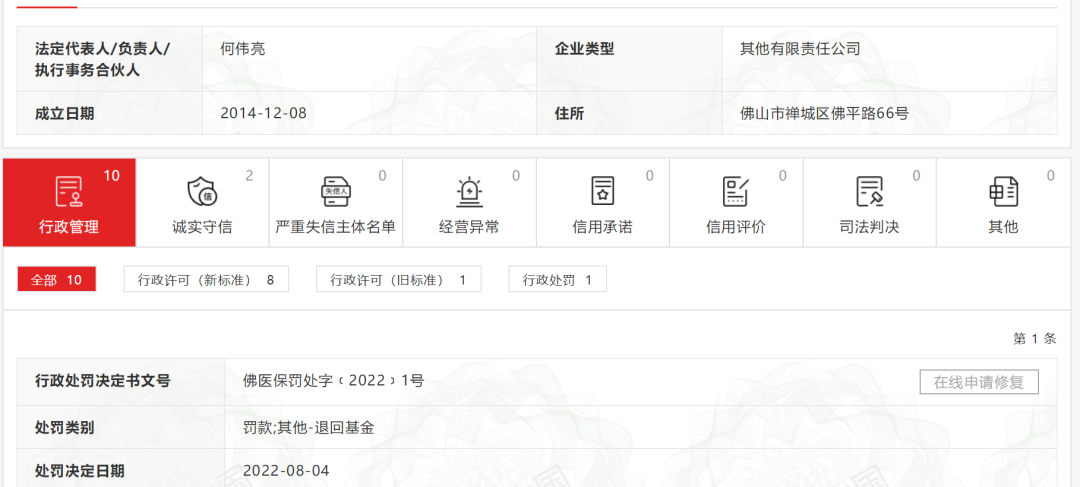Open the 司法判决 gavel icon
Screen dimensions: 1080x487
(869, 191)
